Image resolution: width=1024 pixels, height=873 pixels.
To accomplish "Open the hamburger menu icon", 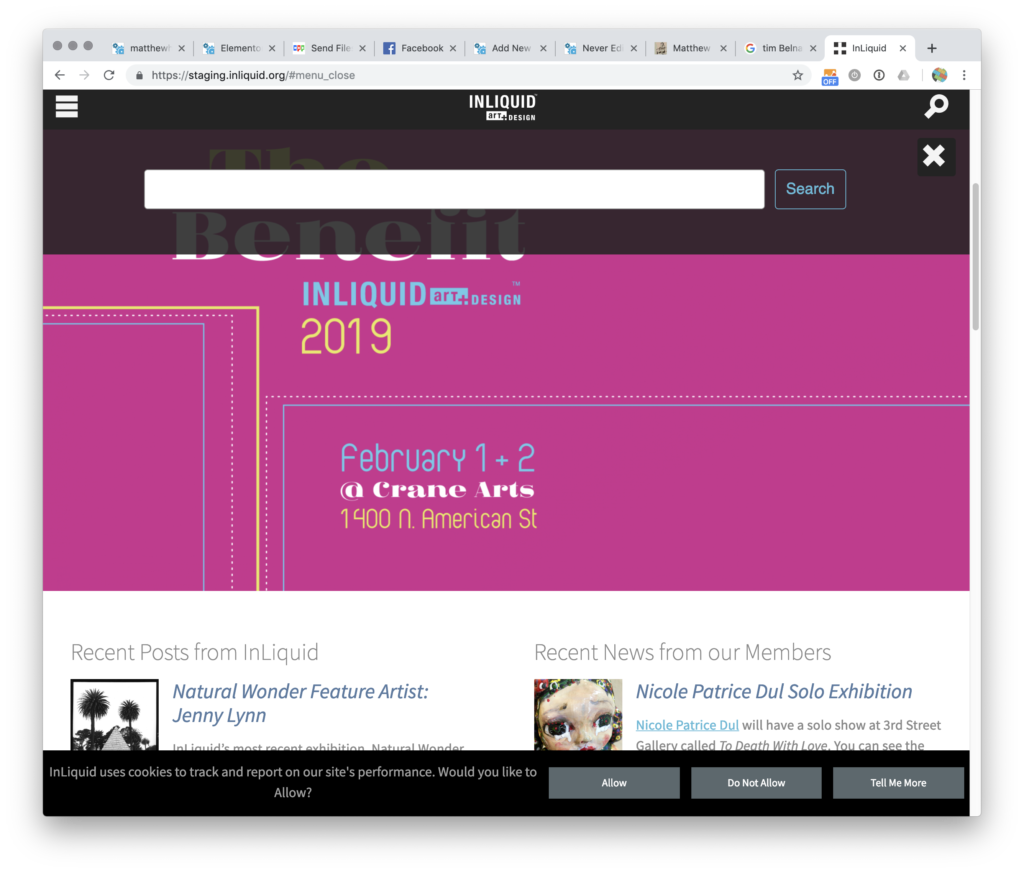I will (x=67, y=106).
